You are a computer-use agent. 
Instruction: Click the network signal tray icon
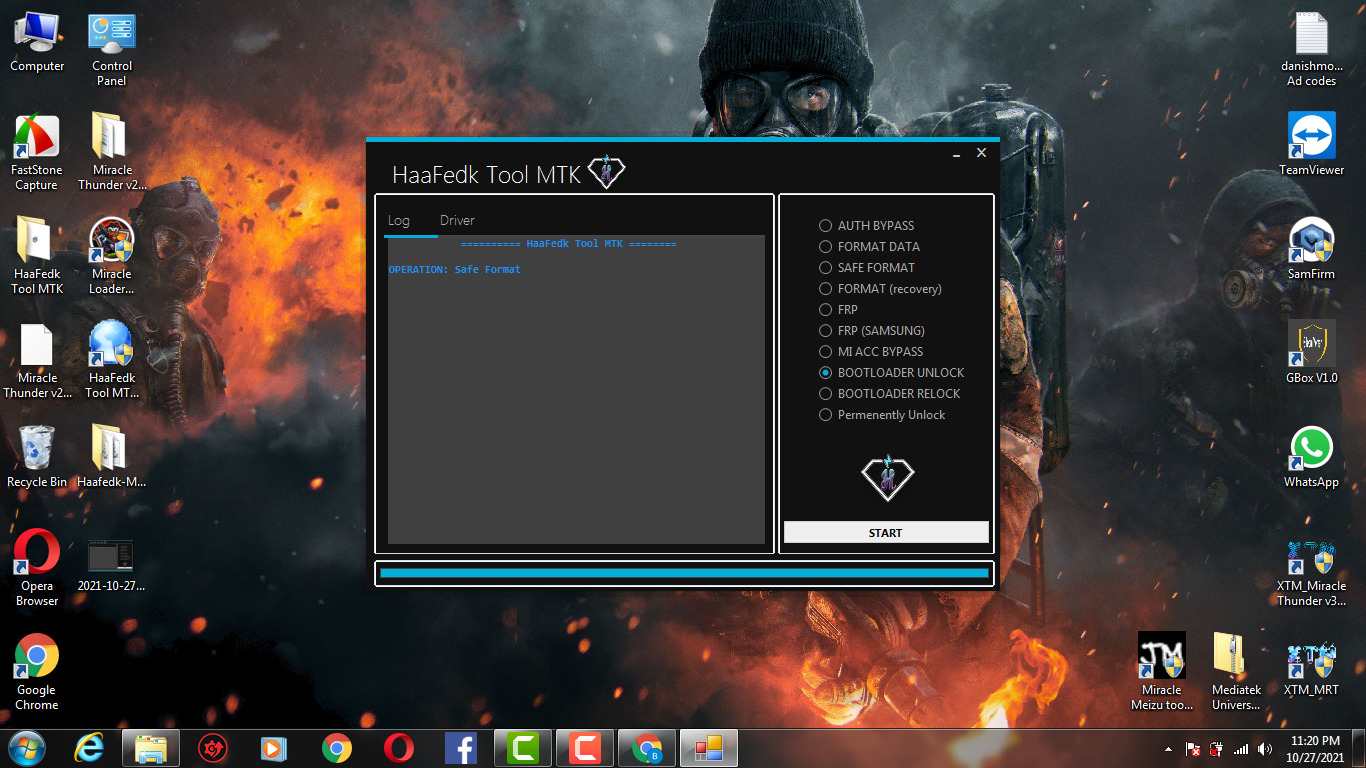[x=1241, y=749]
